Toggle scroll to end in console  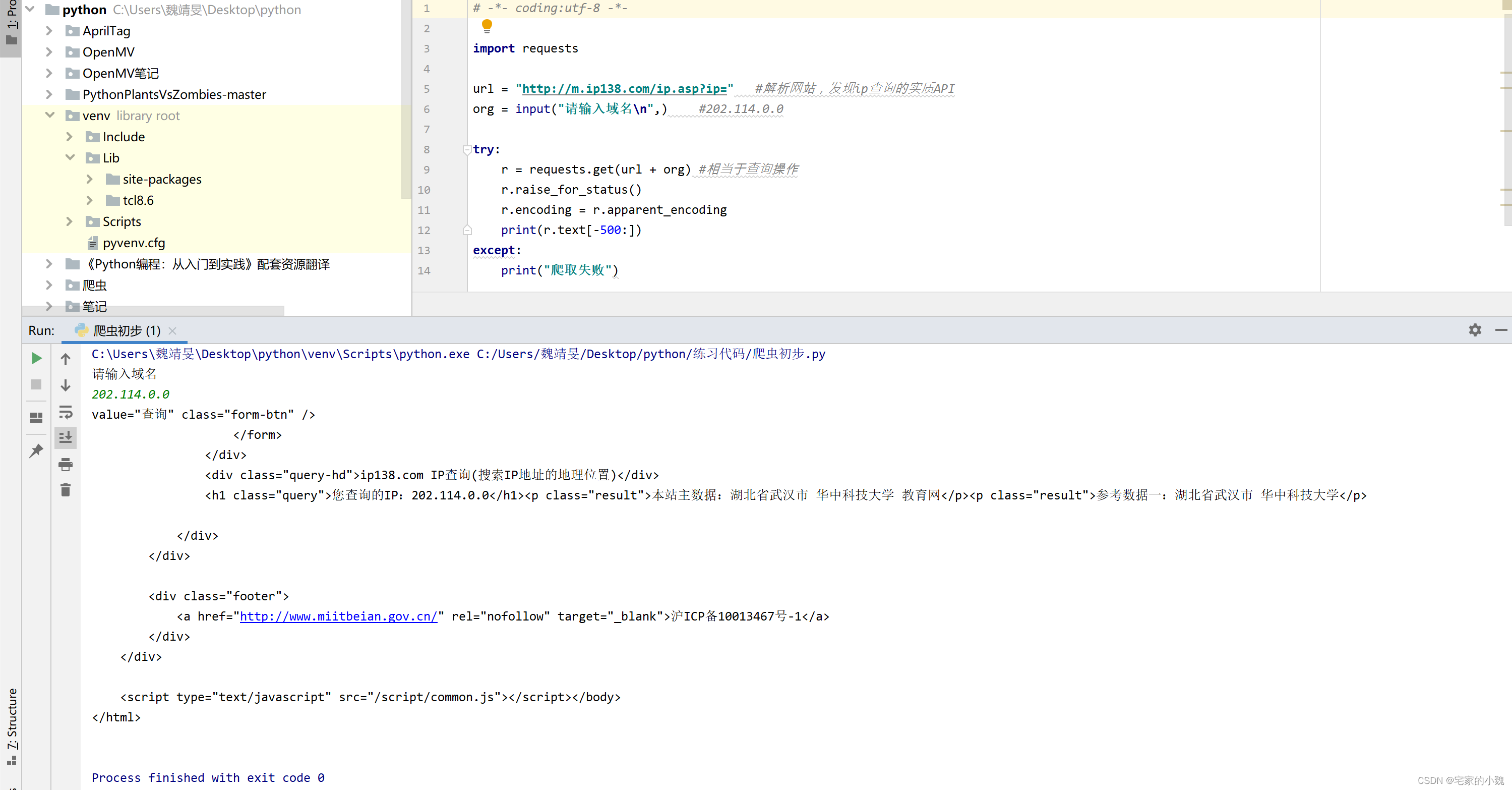66,437
